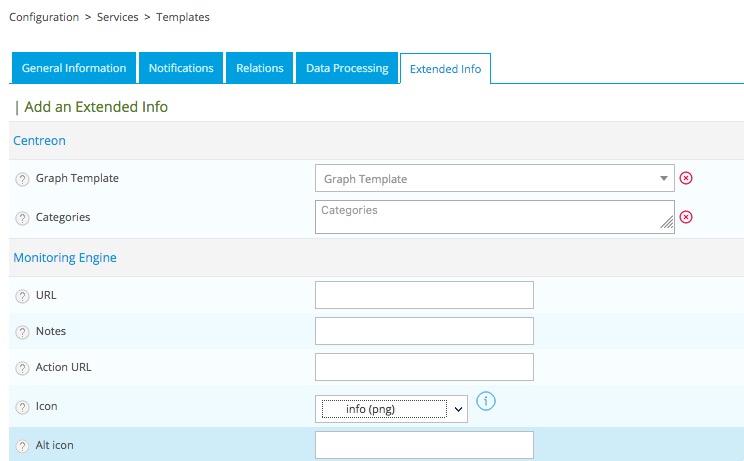Click help icon next to Icon label
The width and height of the screenshot is (744, 461).
(22, 408)
